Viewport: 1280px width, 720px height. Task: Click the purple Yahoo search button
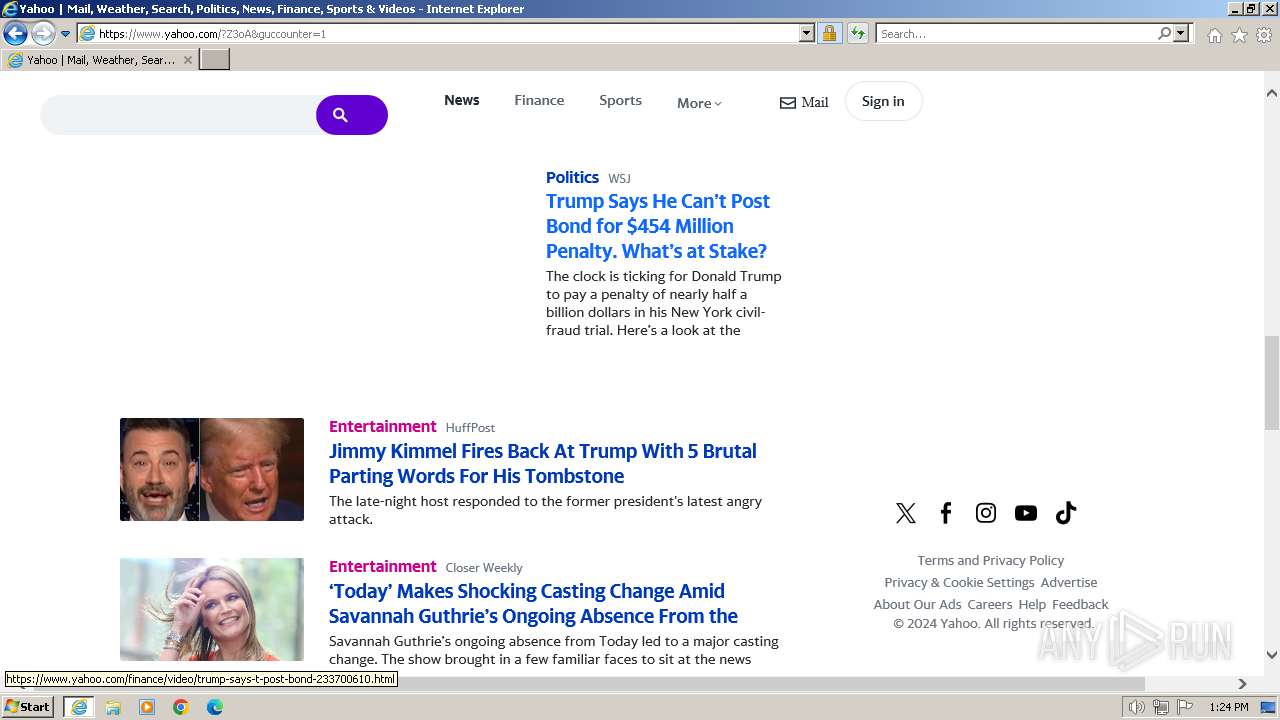pos(352,115)
